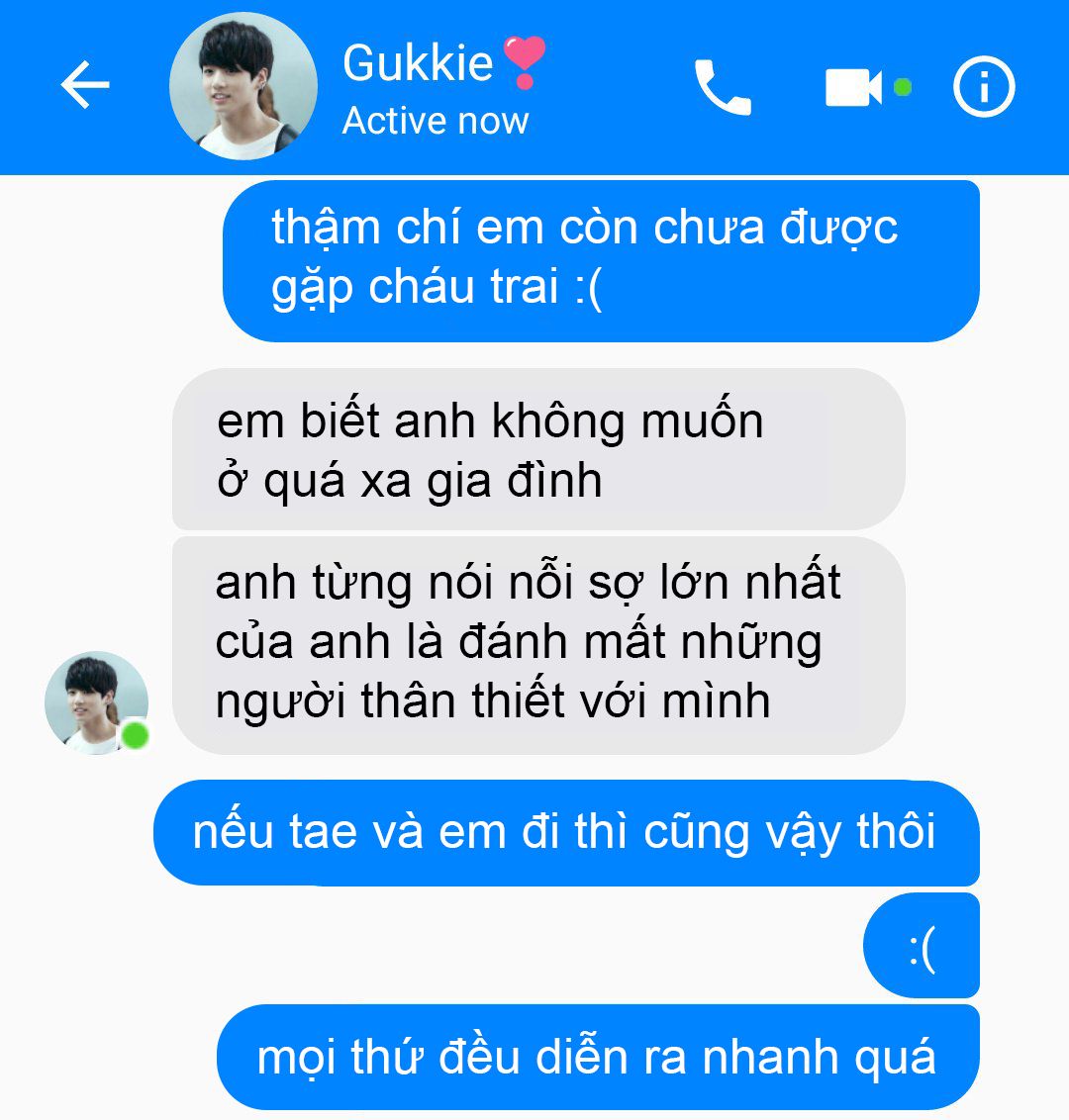This screenshot has width=1069, height=1120.
Task: Tap the text 'gặp cháu trai :('
Action: [x=437, y=287]
